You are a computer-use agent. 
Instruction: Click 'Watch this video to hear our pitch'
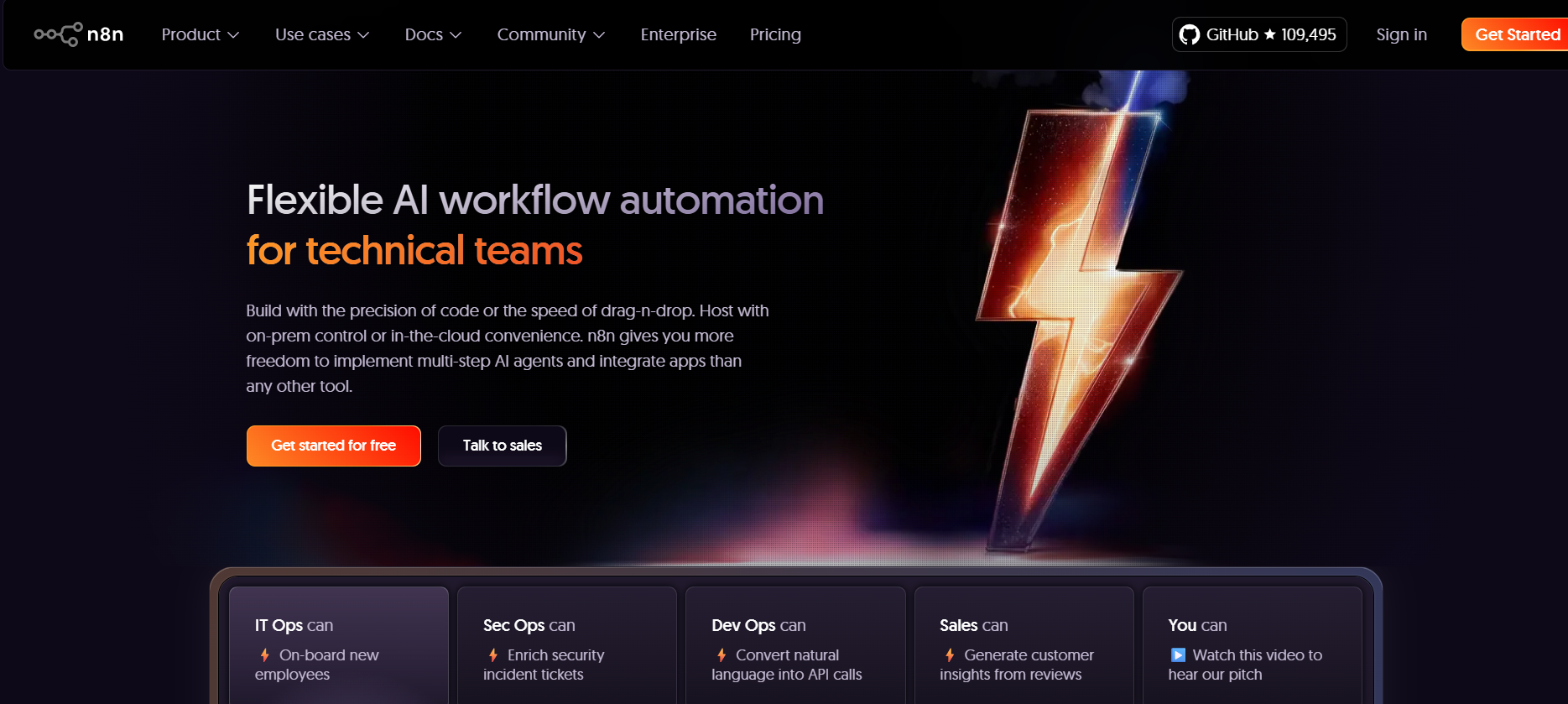1245,665
